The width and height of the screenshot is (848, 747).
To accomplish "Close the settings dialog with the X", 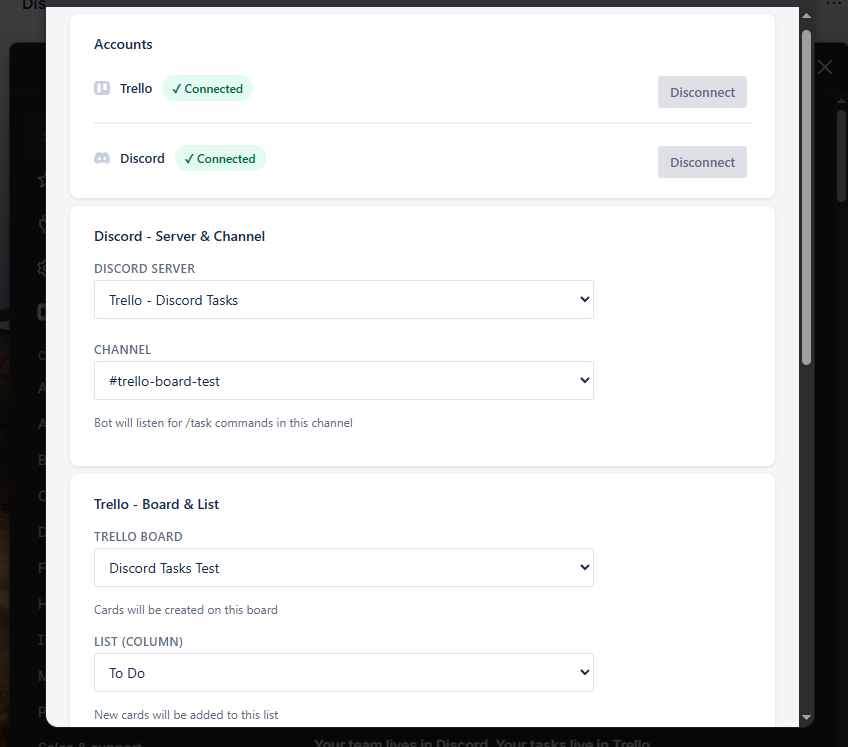I will click(x=824, y=67).
